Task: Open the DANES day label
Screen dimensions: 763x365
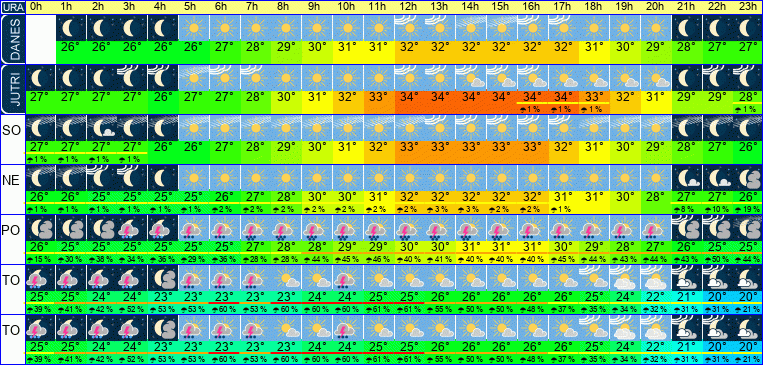Action: point(12,39)
